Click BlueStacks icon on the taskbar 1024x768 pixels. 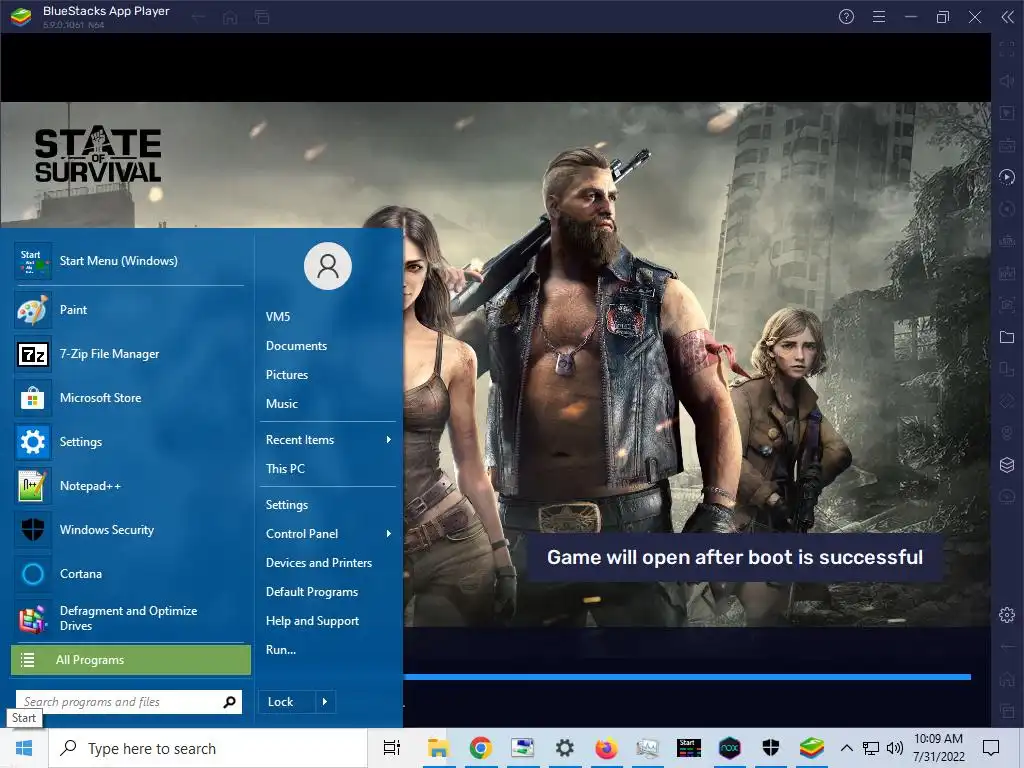812,748
